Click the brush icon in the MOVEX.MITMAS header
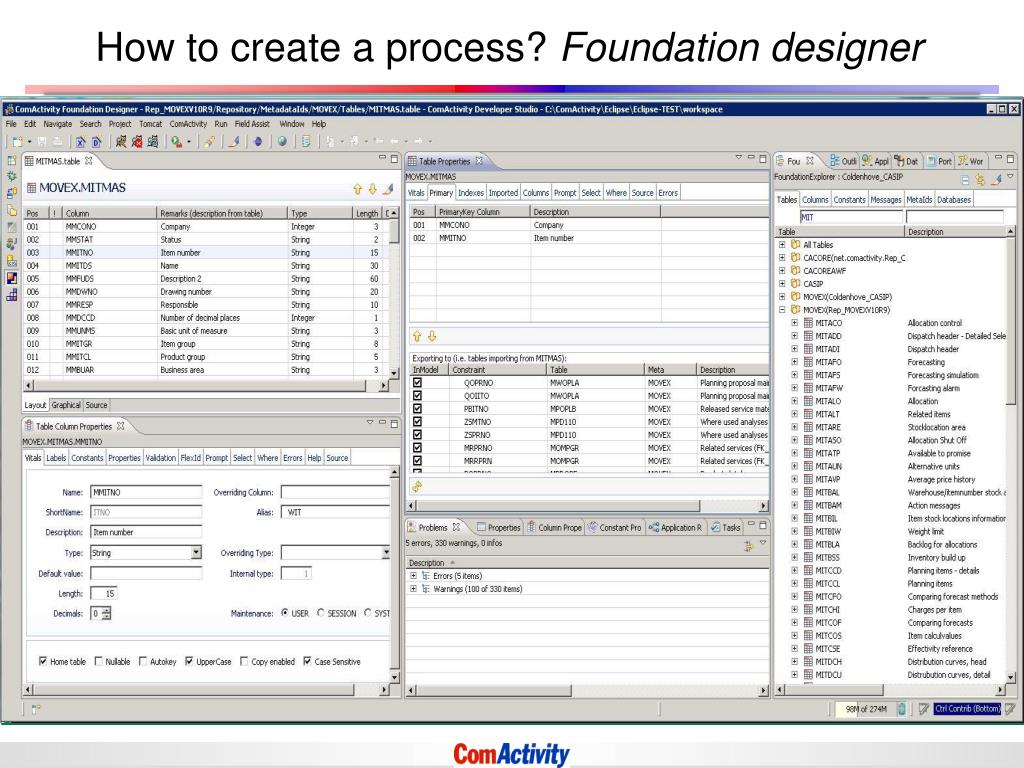1024x768 pixels. tap(388, 189)
